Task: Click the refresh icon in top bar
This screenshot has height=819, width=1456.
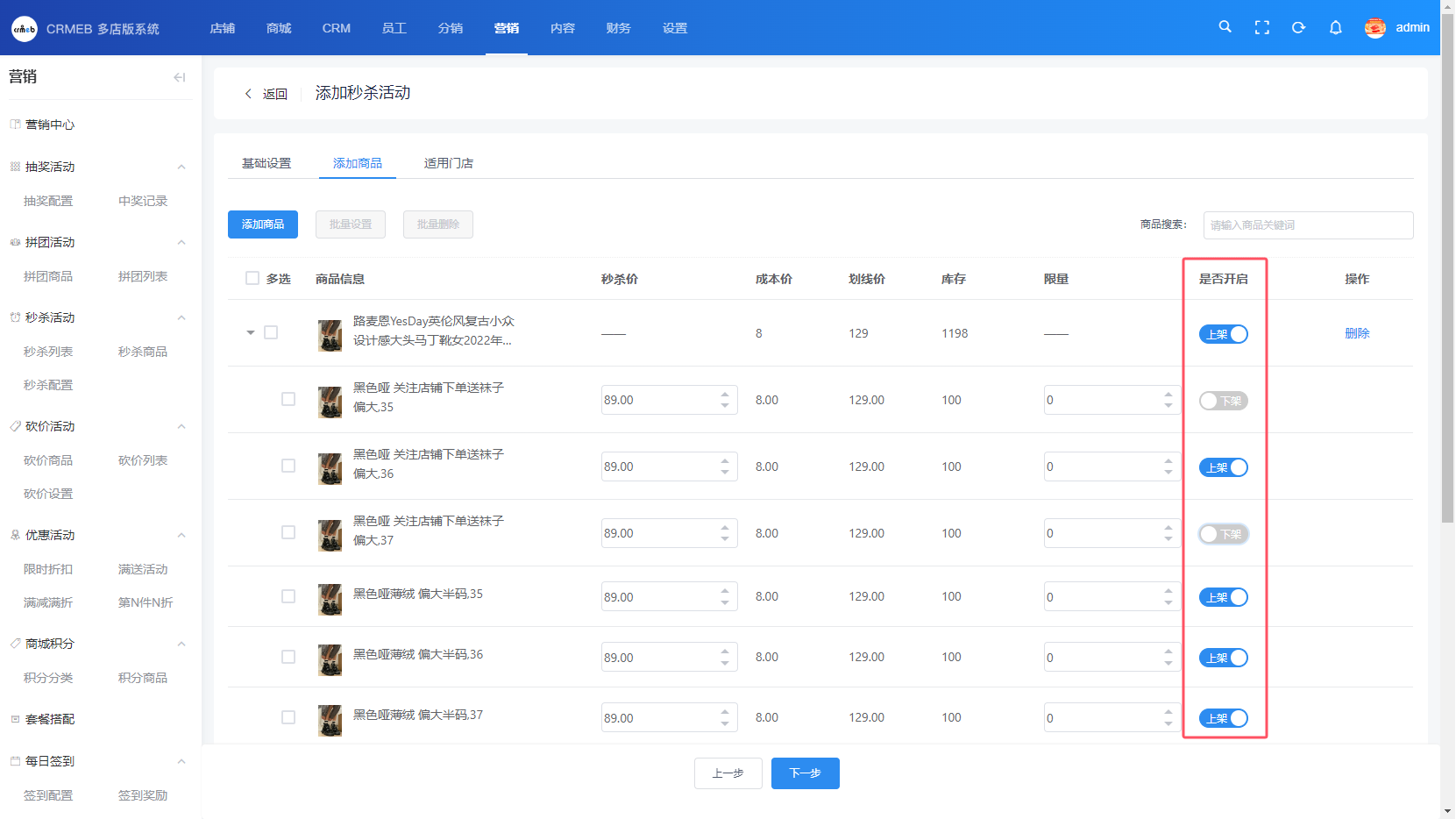Action: (x=1298, y=27)
